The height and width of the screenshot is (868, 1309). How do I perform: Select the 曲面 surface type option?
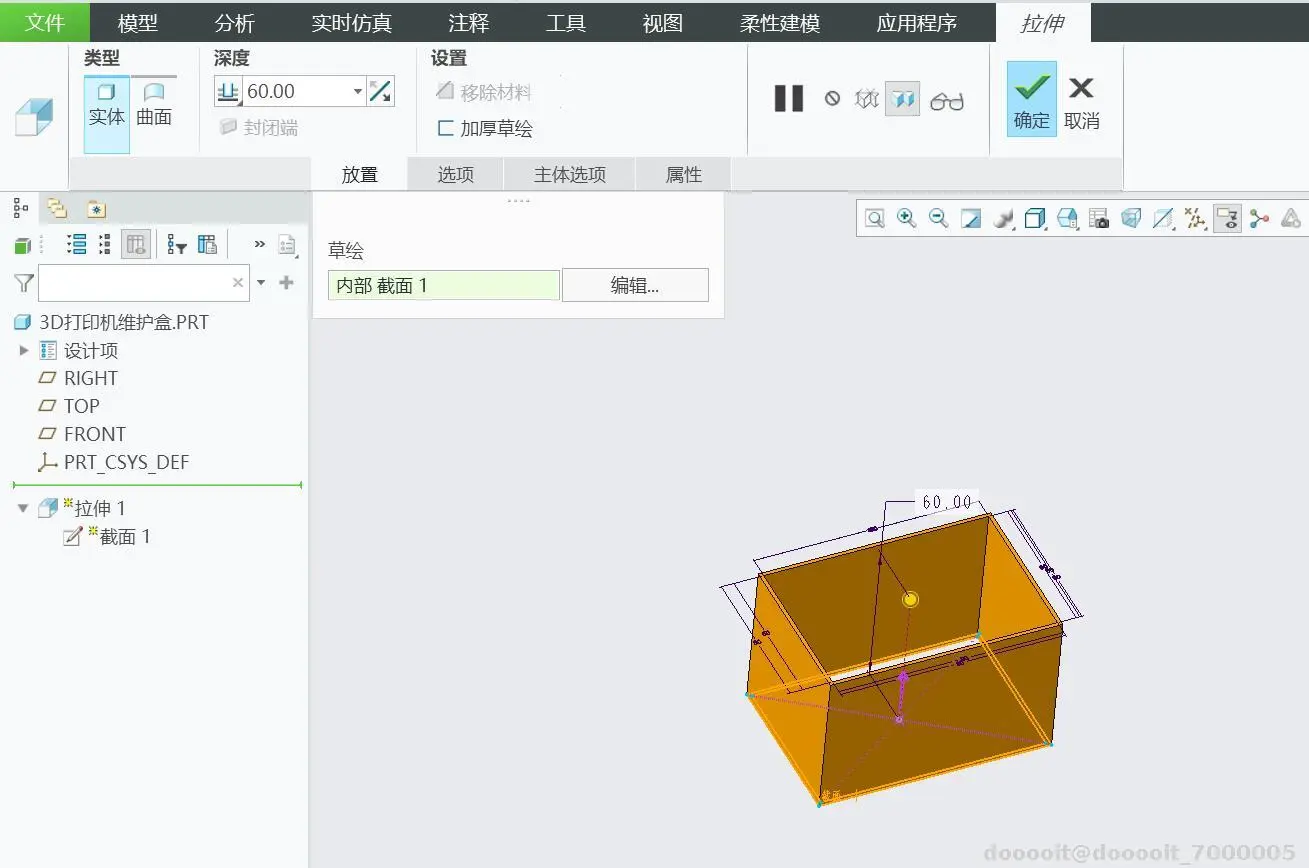[x=154, y=106]
